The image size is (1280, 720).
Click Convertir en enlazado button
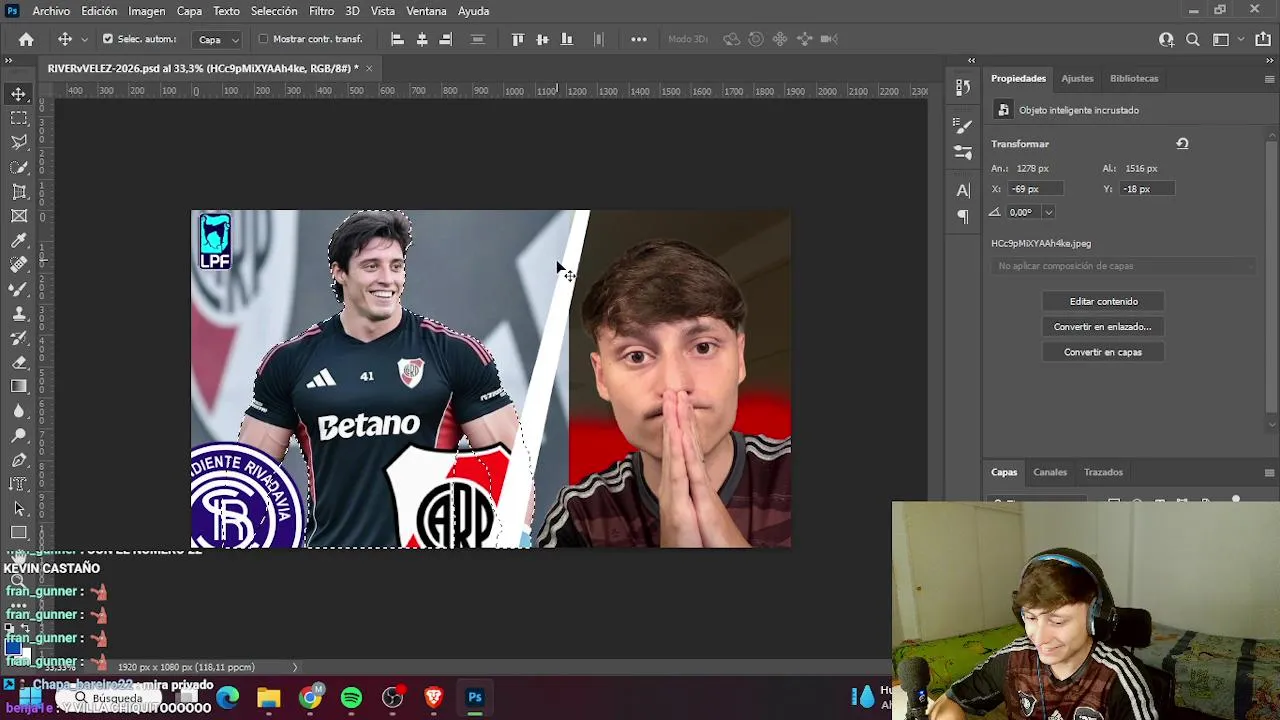[x=1103, y=327]
